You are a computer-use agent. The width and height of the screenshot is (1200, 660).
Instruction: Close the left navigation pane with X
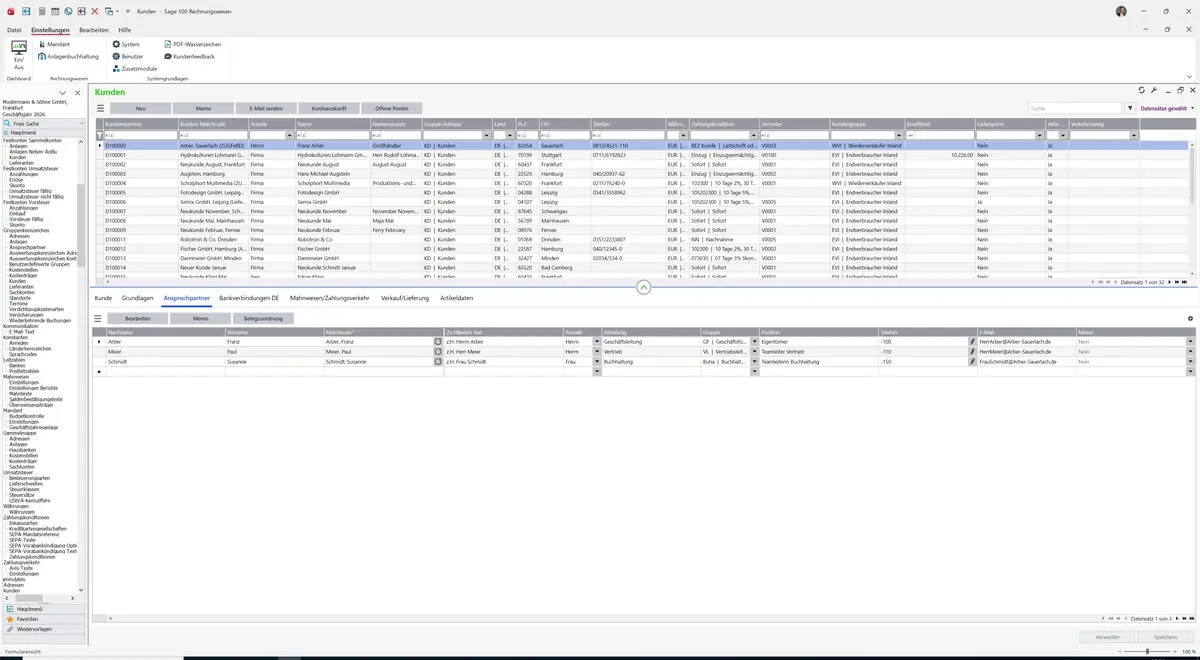pyautogui.click(x=78, y=92)
